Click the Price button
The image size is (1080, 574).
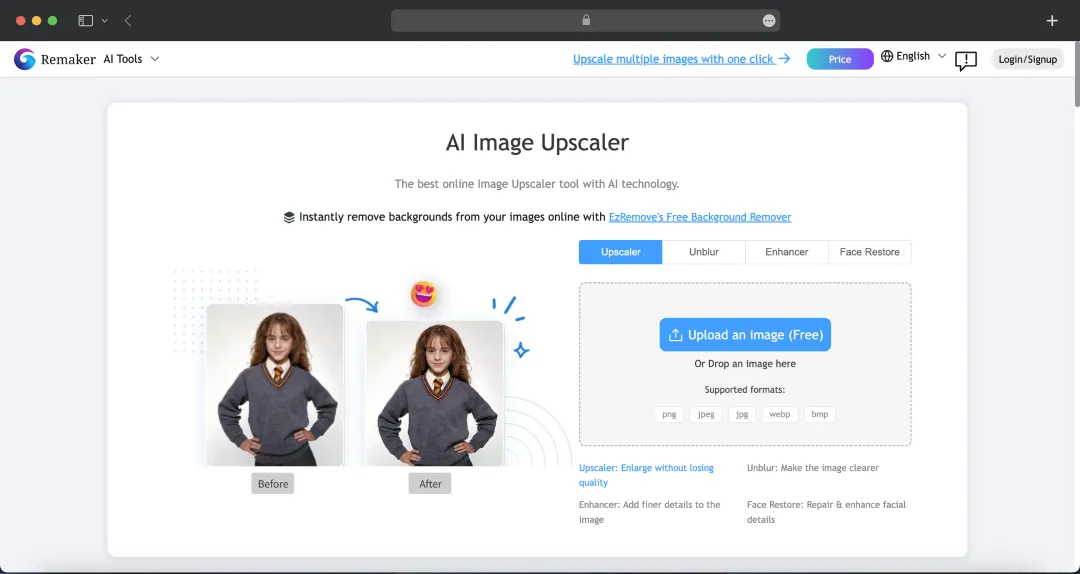coord(840,59)
